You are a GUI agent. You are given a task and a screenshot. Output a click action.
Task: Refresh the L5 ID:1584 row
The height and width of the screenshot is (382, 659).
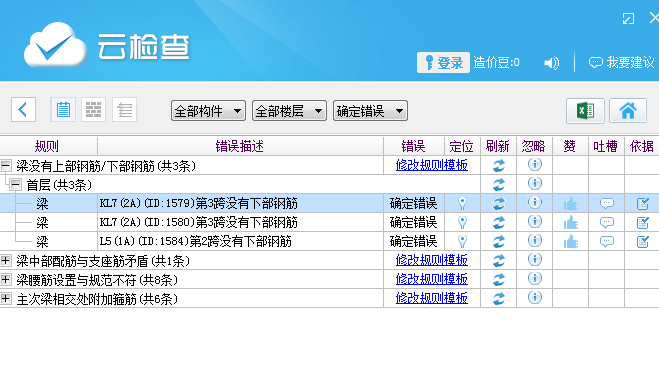[x=498, y=242]
